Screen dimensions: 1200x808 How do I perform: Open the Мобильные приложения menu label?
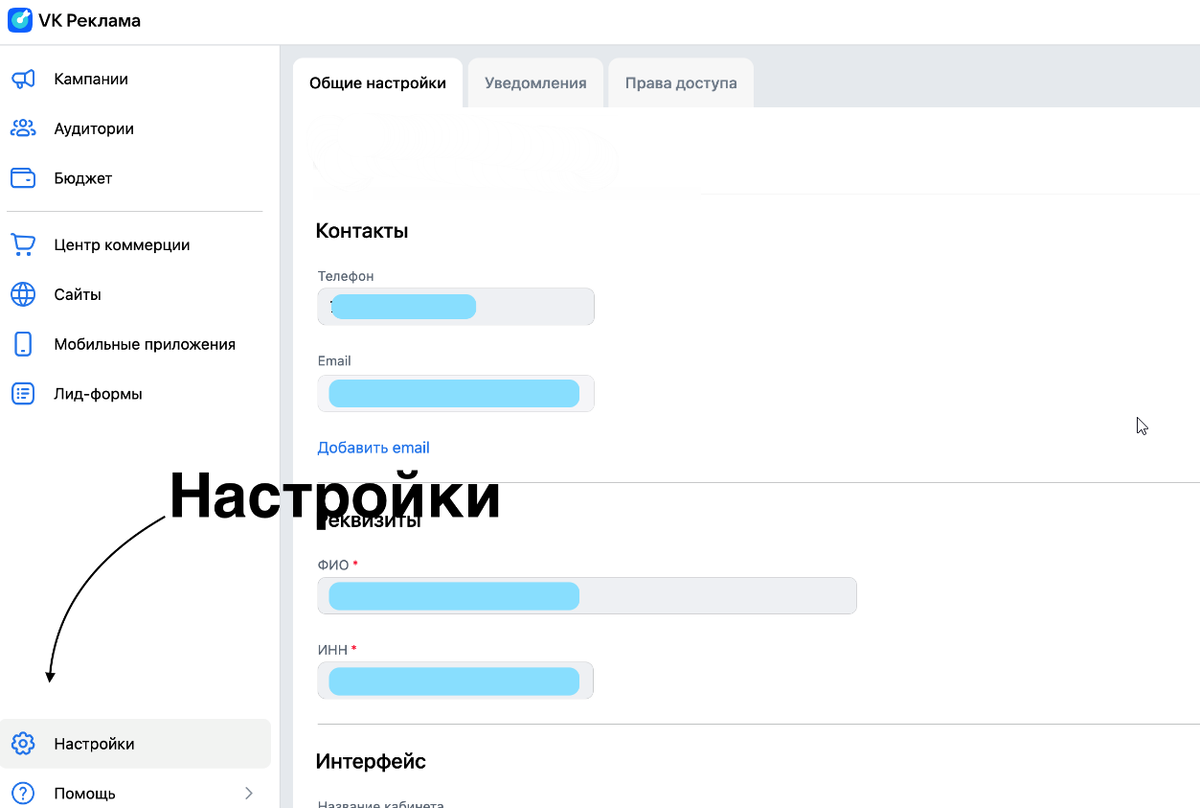(145, 344)
